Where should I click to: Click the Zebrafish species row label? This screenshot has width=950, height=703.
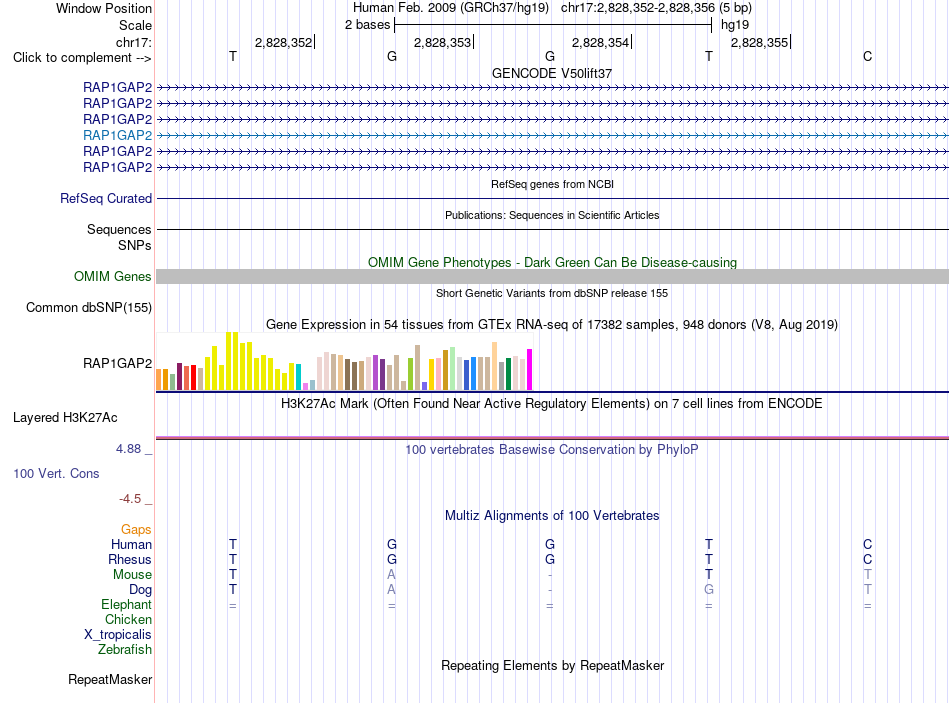(x=125, y=650)
